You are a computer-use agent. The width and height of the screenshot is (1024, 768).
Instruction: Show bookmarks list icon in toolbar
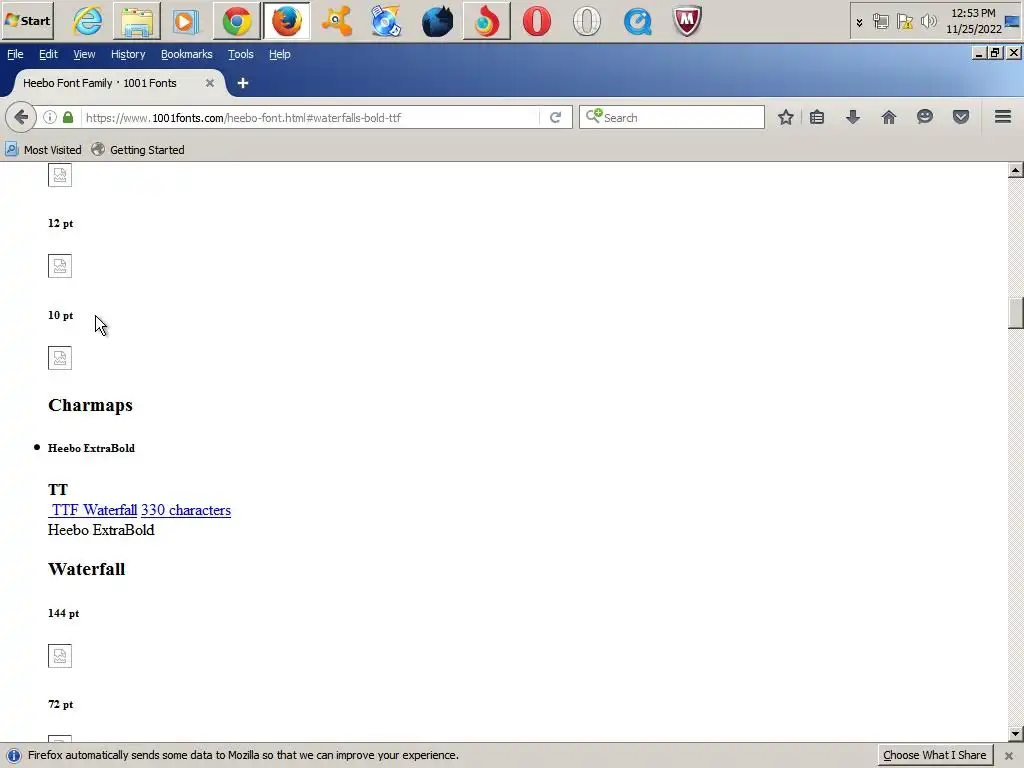[x=817, y=118]
